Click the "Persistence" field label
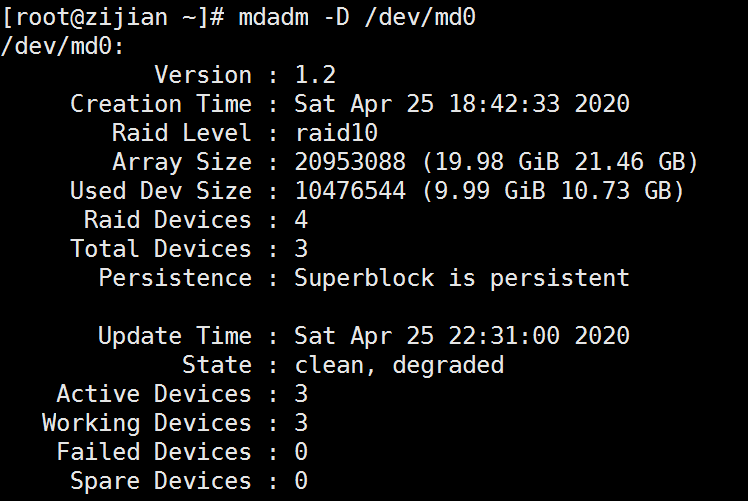The width and height of the screenshot is (748, 501). (x=175, y=278)
